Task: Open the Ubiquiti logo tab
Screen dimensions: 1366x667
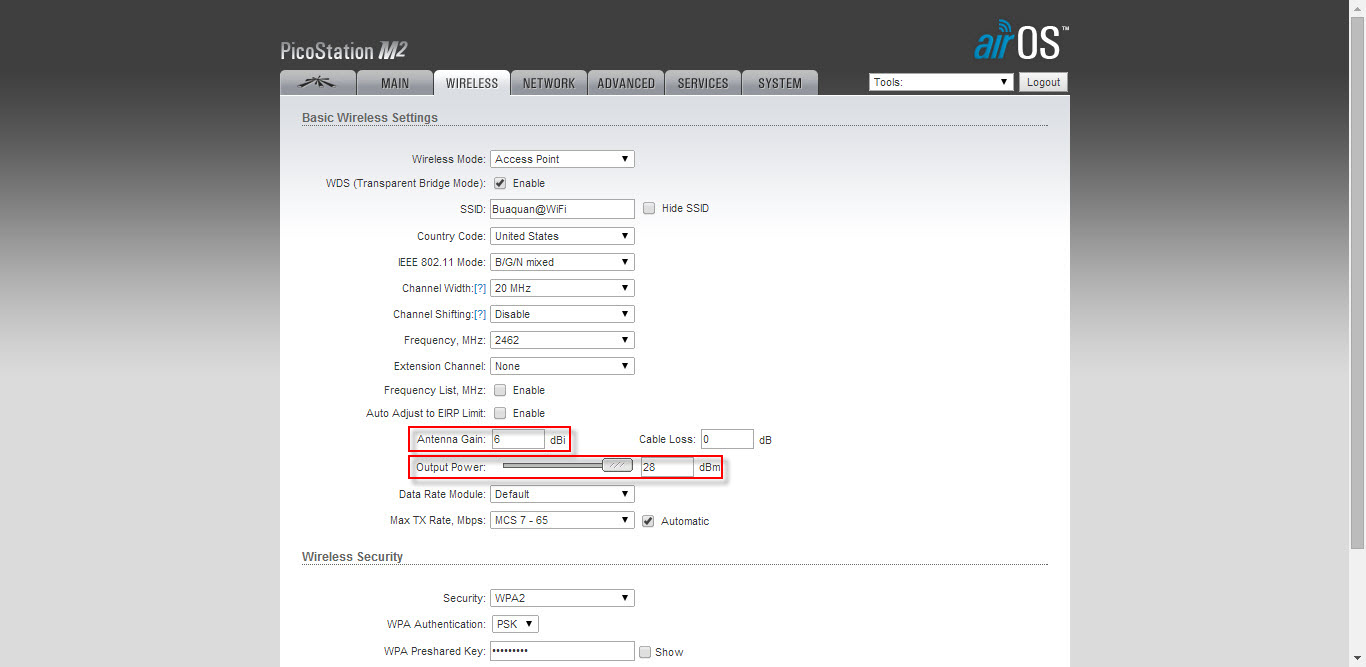Action: point(316,83)
